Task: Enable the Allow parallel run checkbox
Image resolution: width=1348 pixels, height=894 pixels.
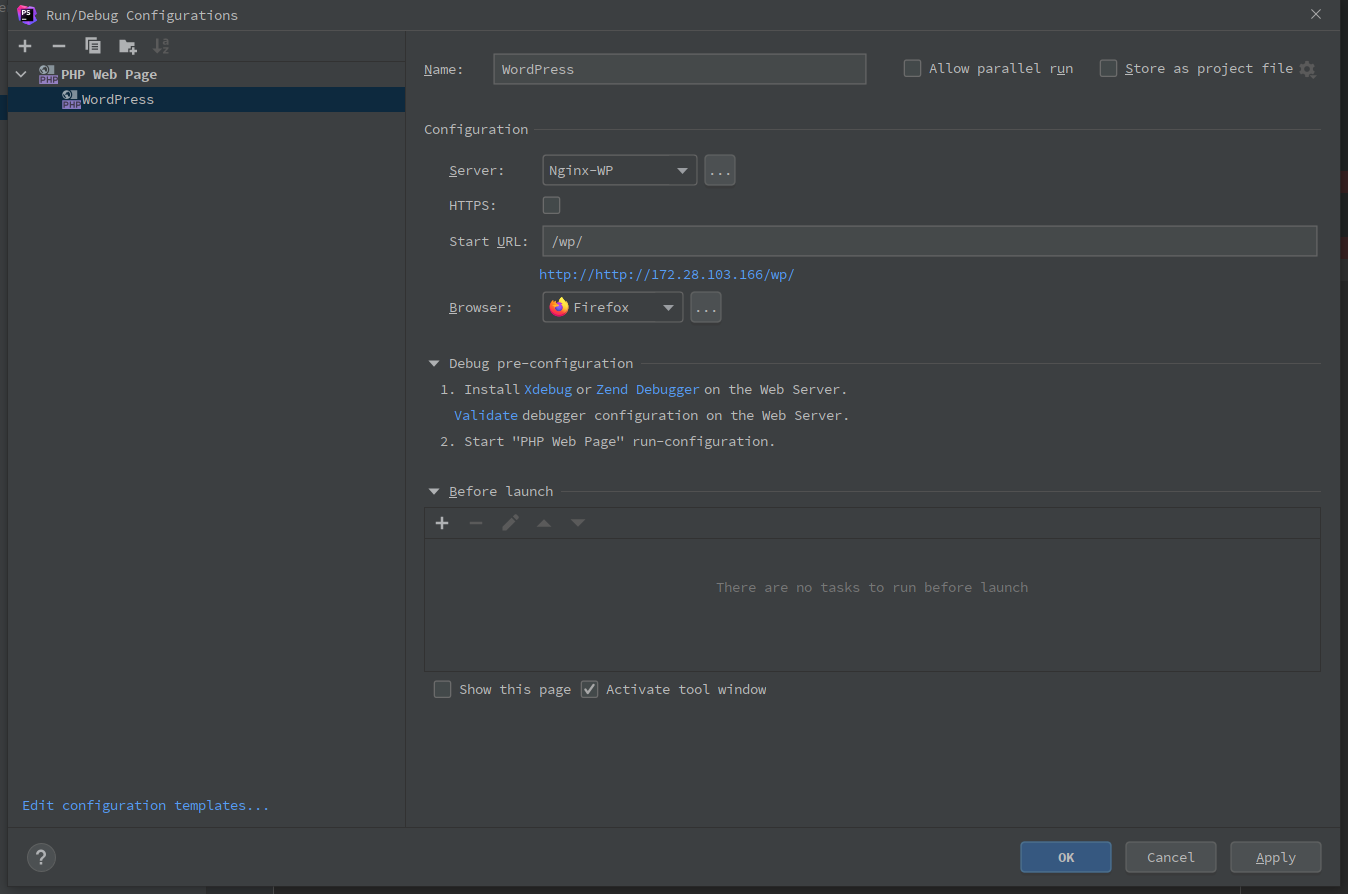Action: [912, 69]
